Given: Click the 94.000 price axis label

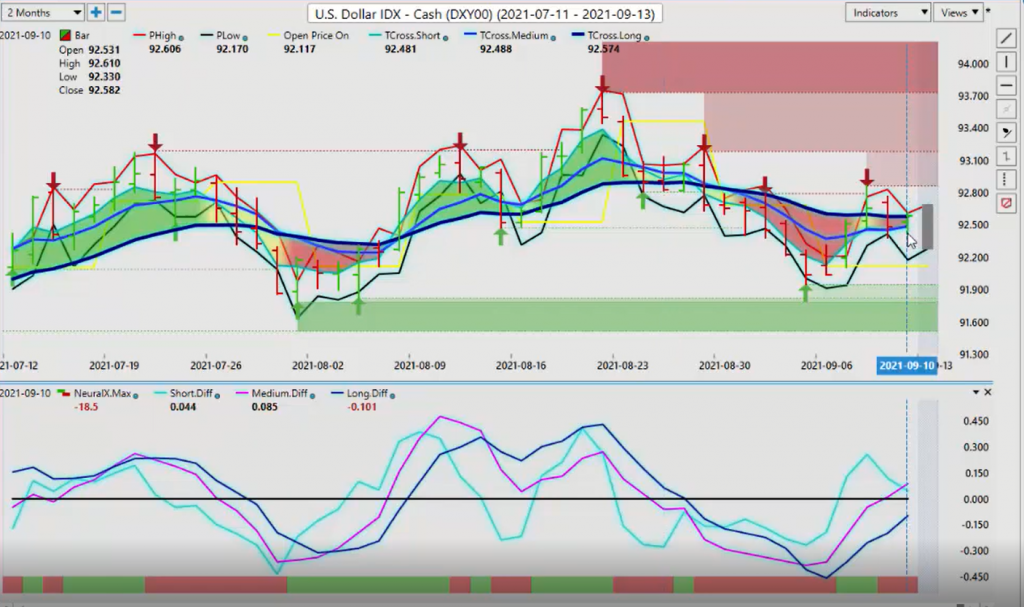Looking at the screenshot, I should pos(973,64).
